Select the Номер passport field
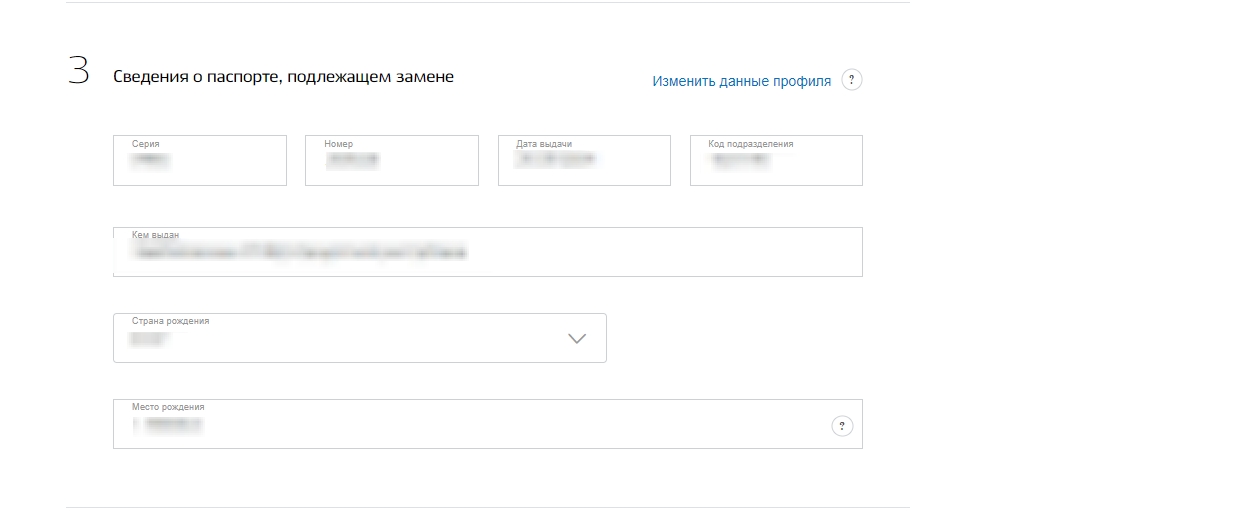1240x511 pixels. (x=392, y=160)
